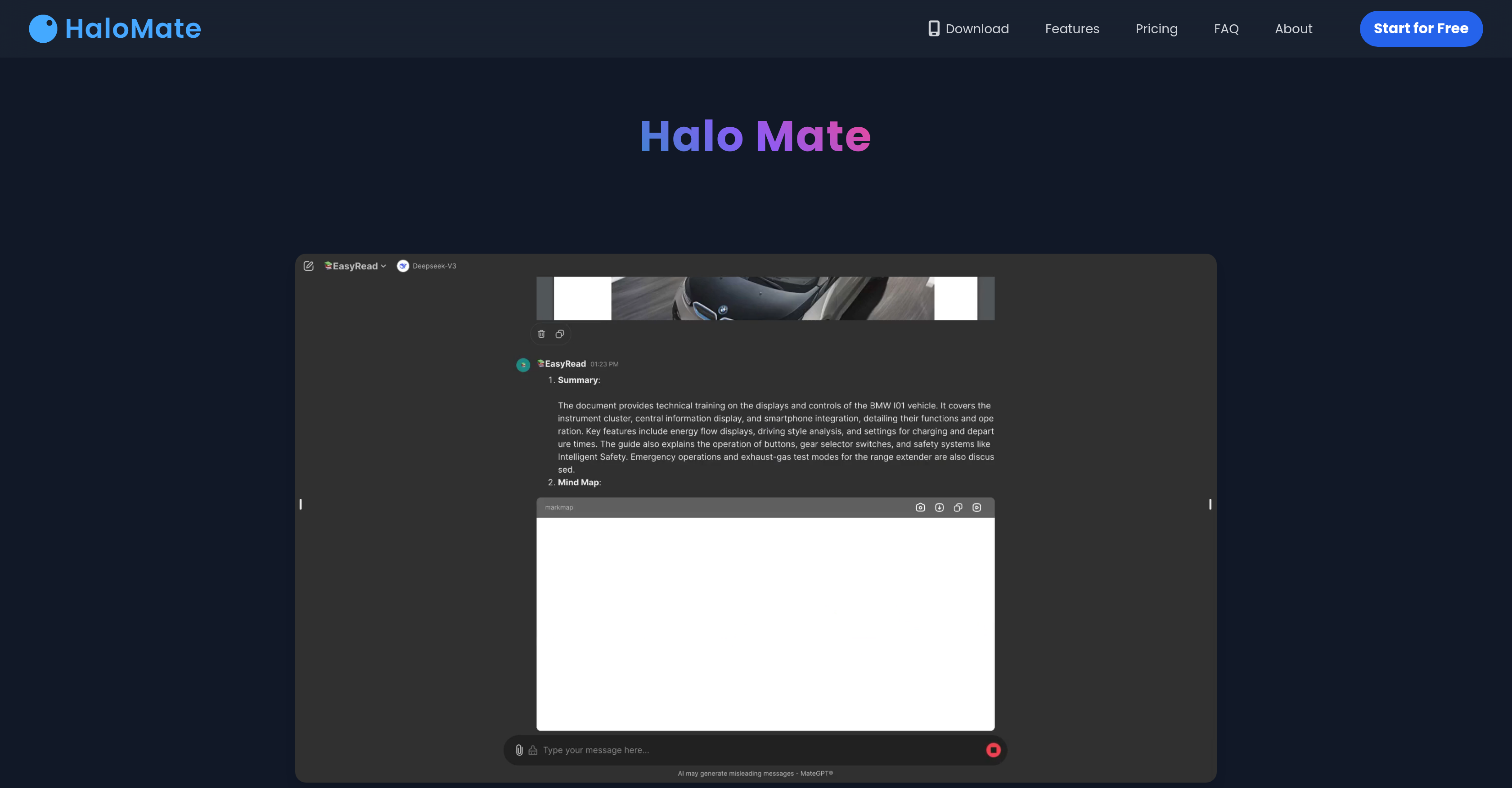Run the mind map with the play icon
1512x788 pixels.
tap(976, 507)
